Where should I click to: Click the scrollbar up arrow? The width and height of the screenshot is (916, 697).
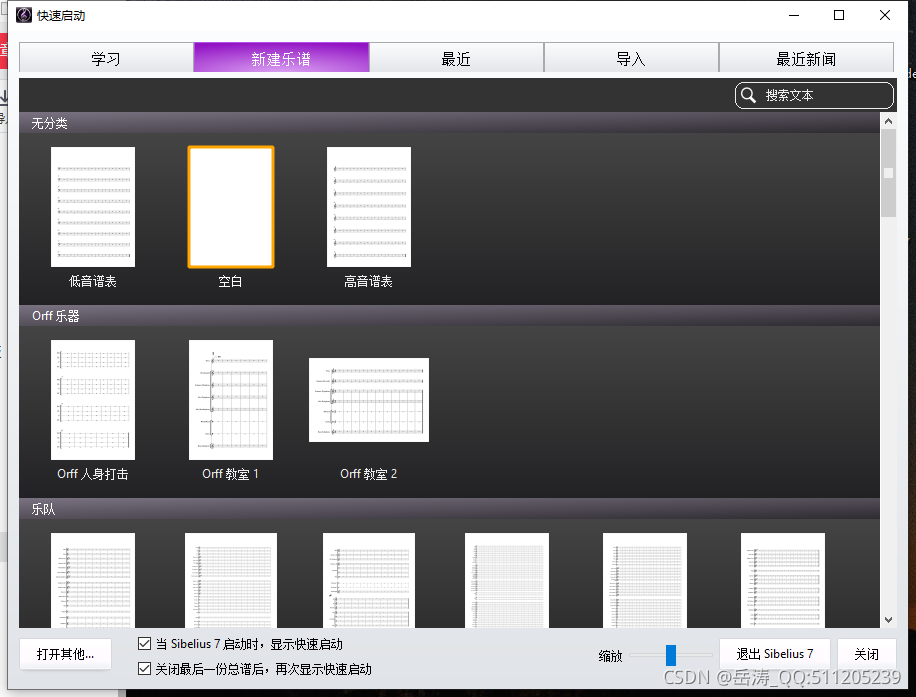point(888,121)
